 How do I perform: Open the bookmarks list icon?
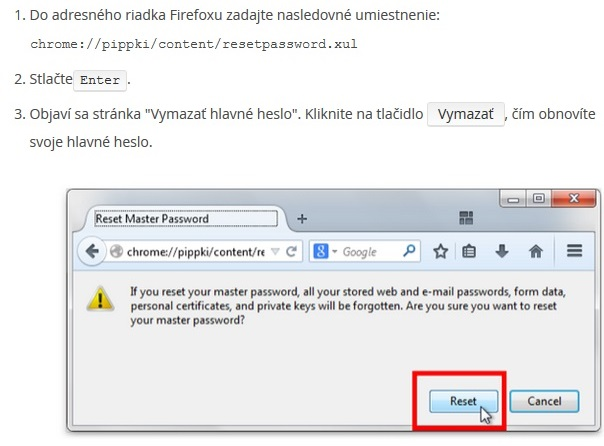[x=468, y=252]
